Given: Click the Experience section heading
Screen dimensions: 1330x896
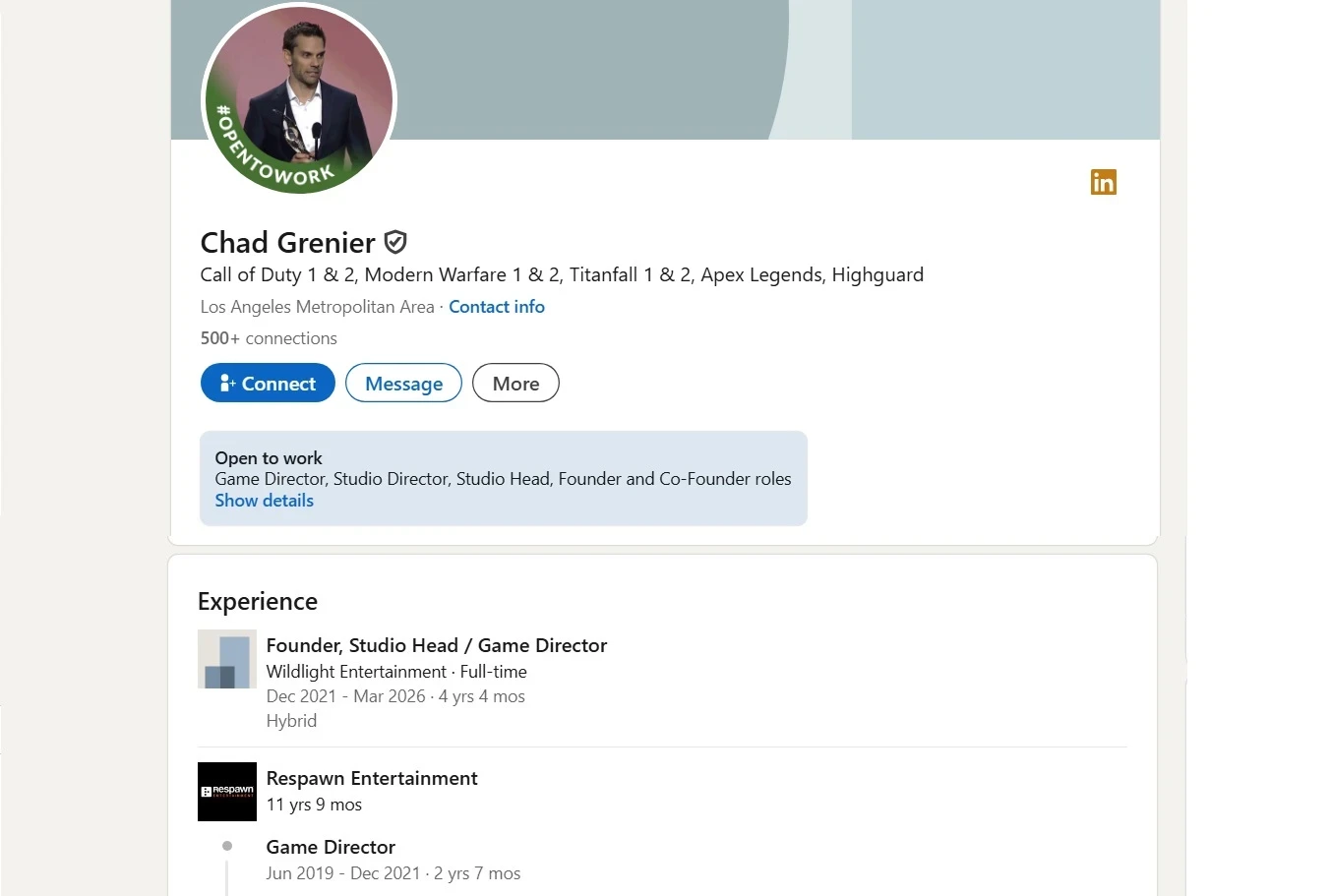Looking at the screenshot, I should coord(258,602).
